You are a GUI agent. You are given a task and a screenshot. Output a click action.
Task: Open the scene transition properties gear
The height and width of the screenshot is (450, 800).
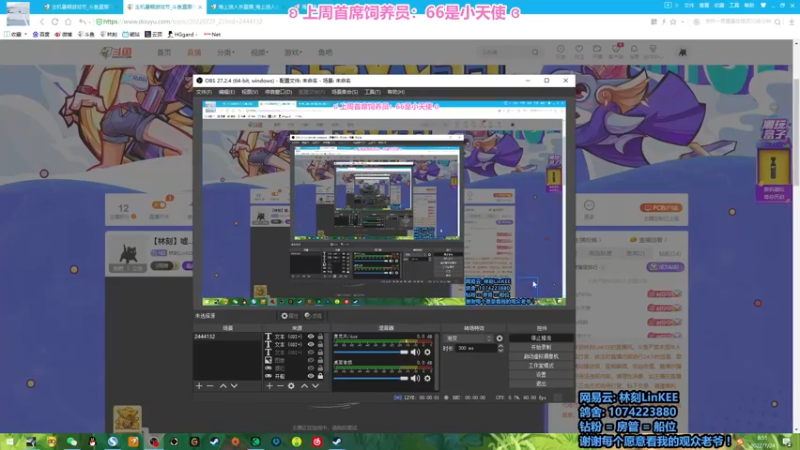click(x=499, y=338)
